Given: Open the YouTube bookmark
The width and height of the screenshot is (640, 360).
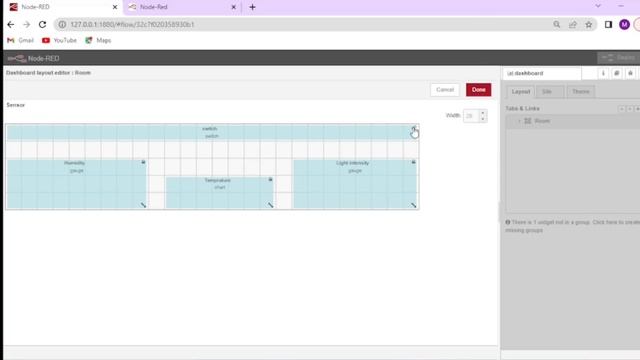Looking at the screenshot, I should tap(60, 40).
